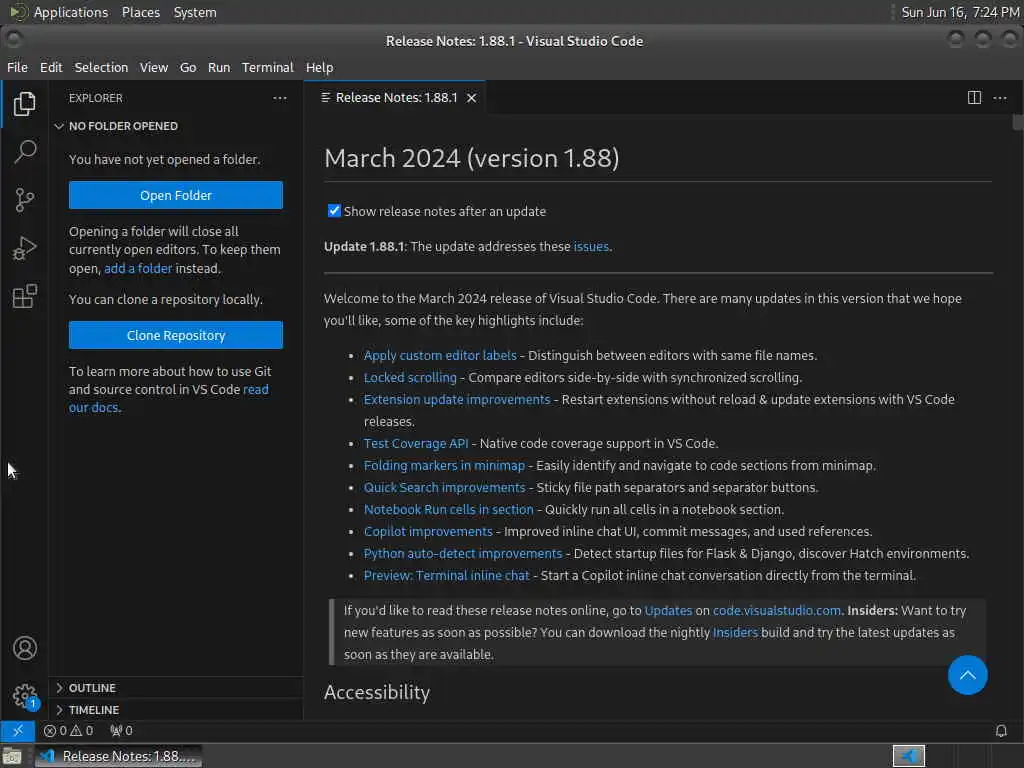Open the Help menu
Viewport: 1024px width, 768px height.
319,67
